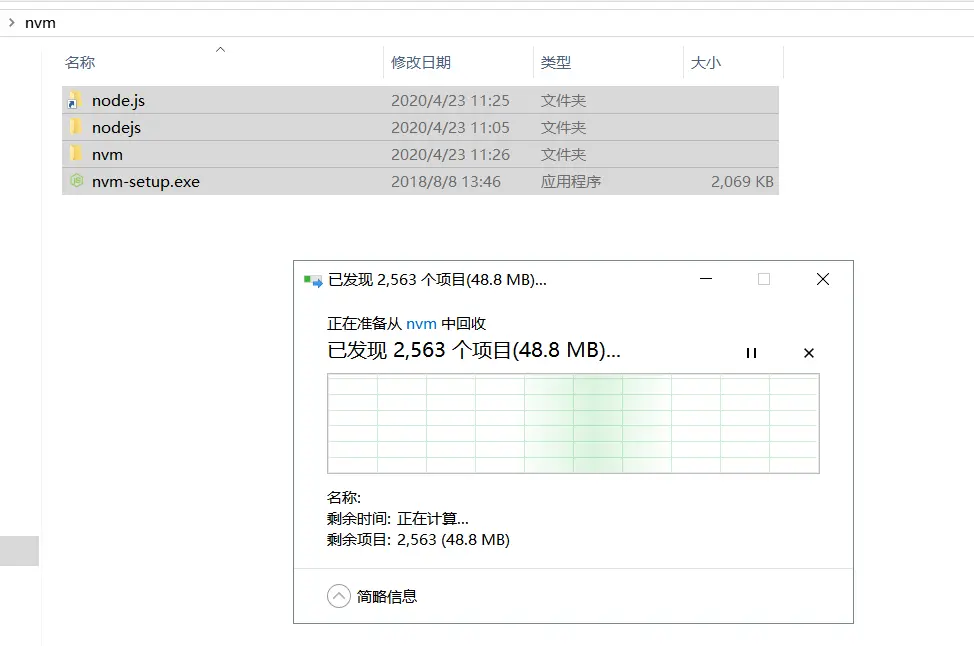This screenshot has height=646, width=974.
Task: Click the nvm folder icon
Action: point(75,154)
